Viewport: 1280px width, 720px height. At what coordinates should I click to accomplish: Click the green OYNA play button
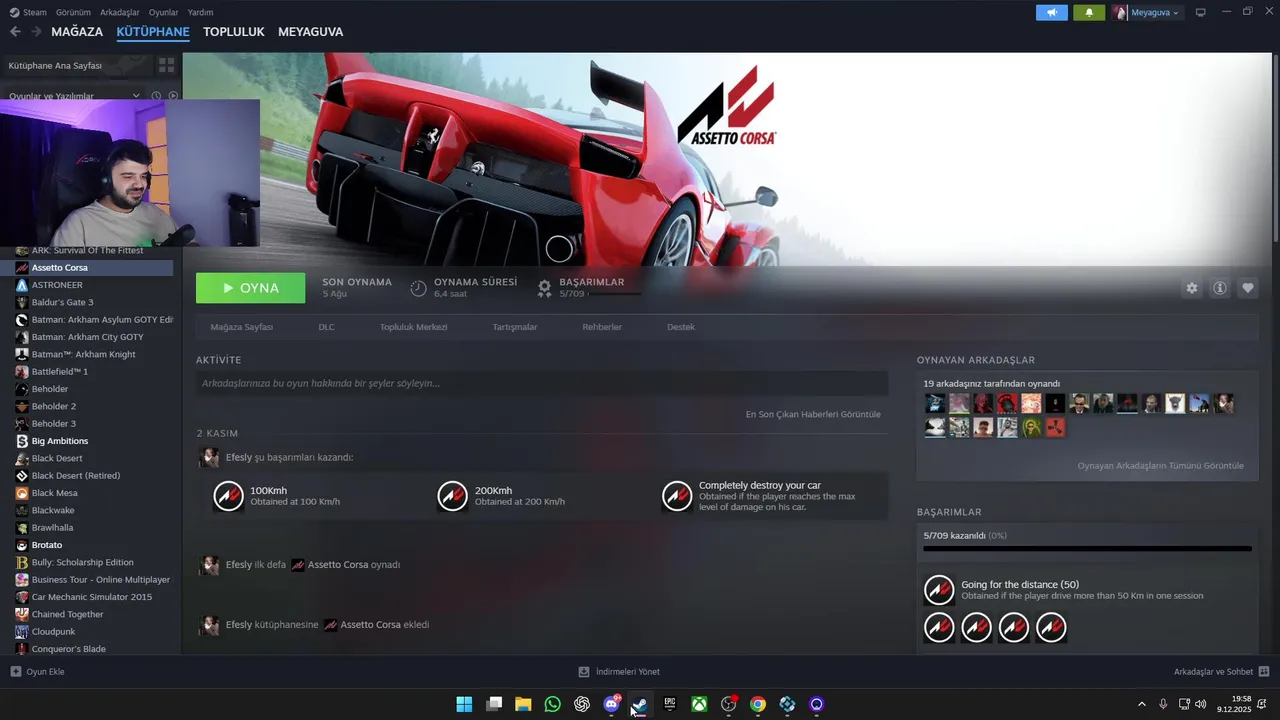(251, 288)
